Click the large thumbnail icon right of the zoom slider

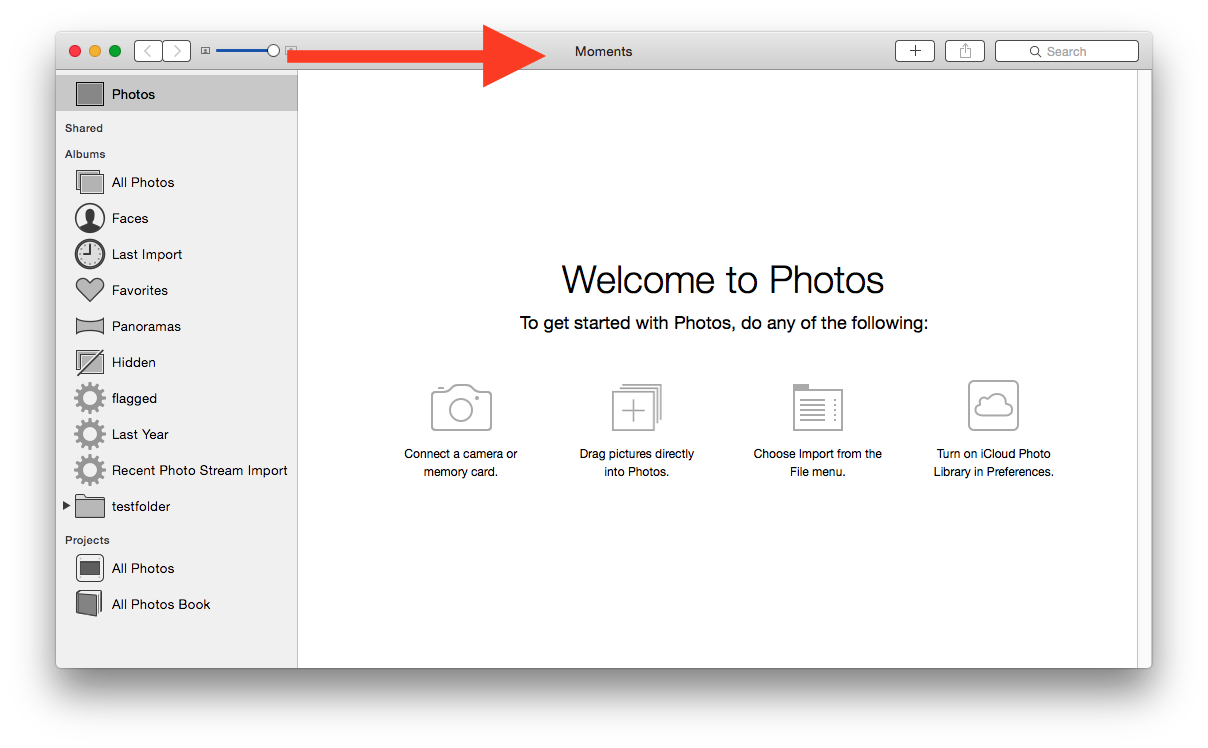click(x=291, y=51)
